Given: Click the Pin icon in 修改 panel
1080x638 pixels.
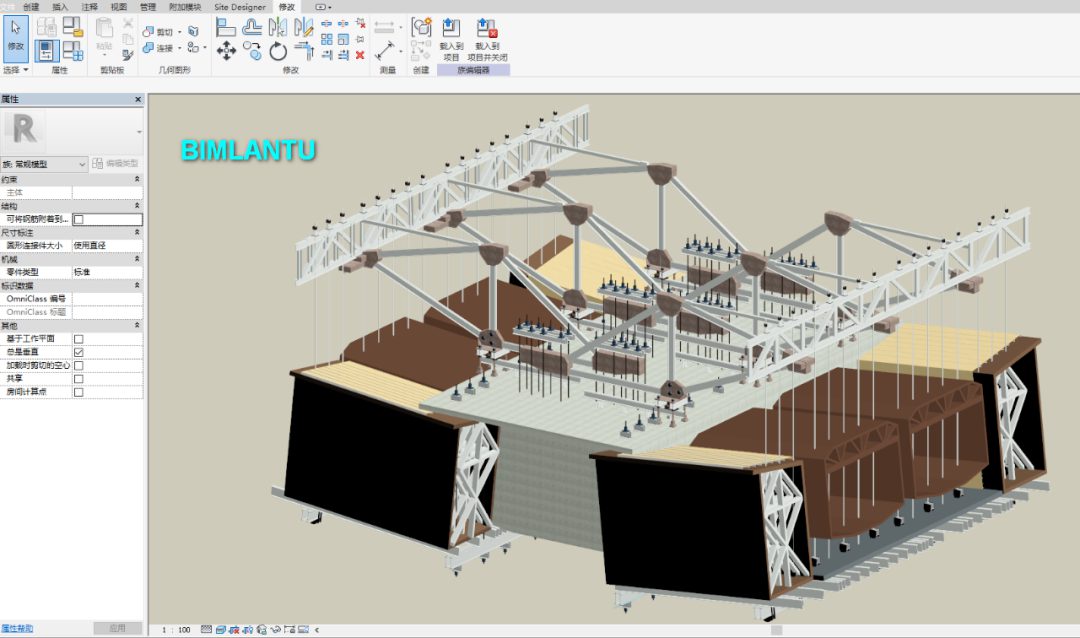Looking at the screenshot, I should 360,39.
